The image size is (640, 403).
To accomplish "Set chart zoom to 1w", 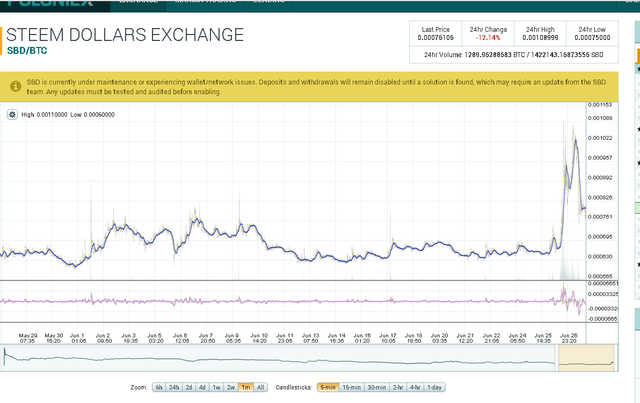I will (216, 387).
